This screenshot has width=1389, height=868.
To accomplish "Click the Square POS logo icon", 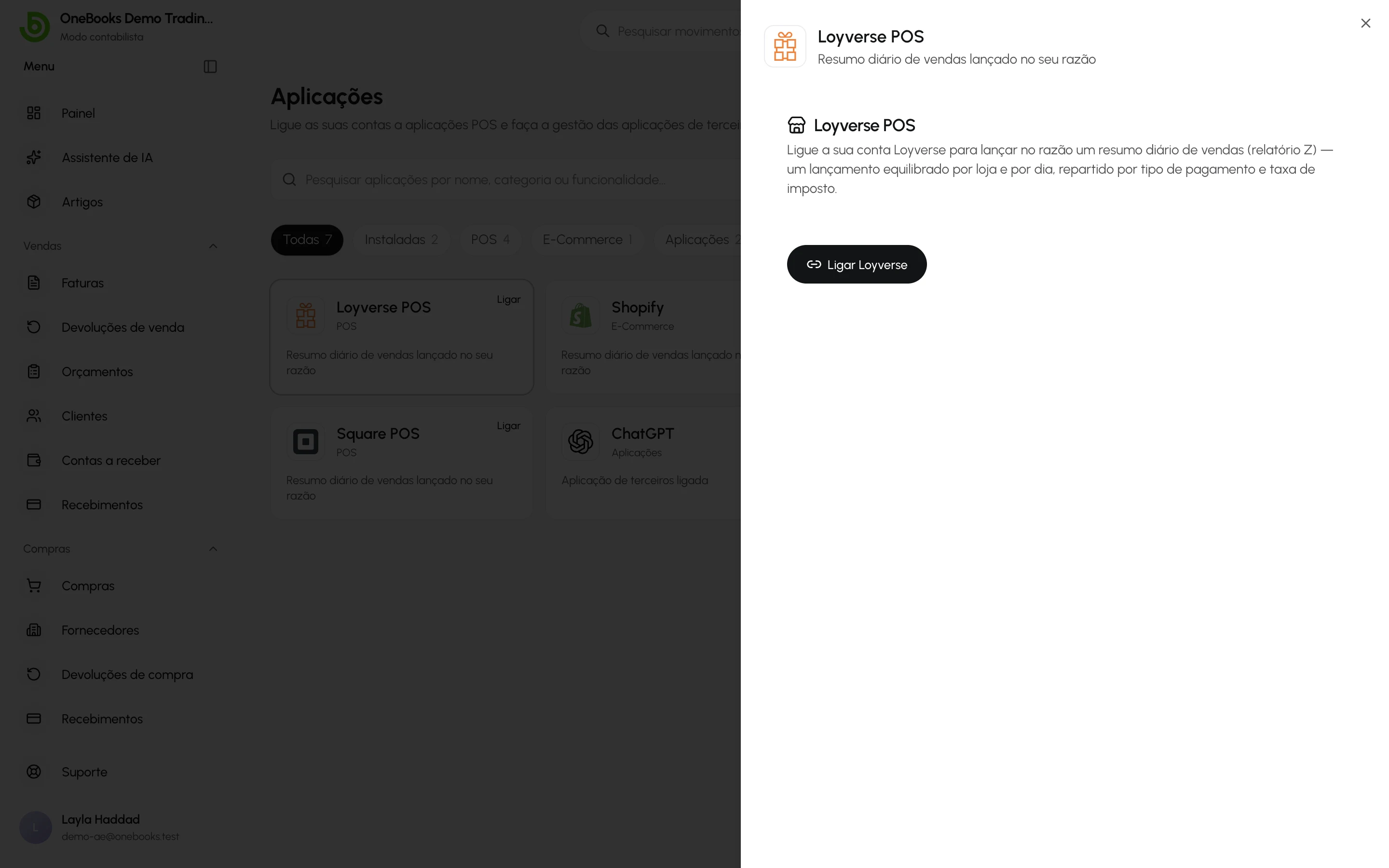I will [305, 441].
